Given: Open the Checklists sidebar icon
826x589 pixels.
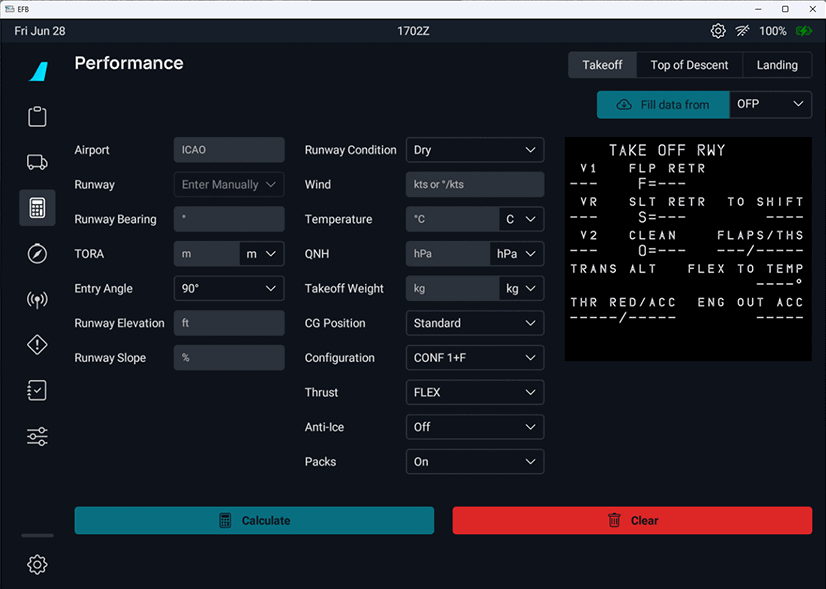Looking at the screenshot, I should tap(37, 391).
